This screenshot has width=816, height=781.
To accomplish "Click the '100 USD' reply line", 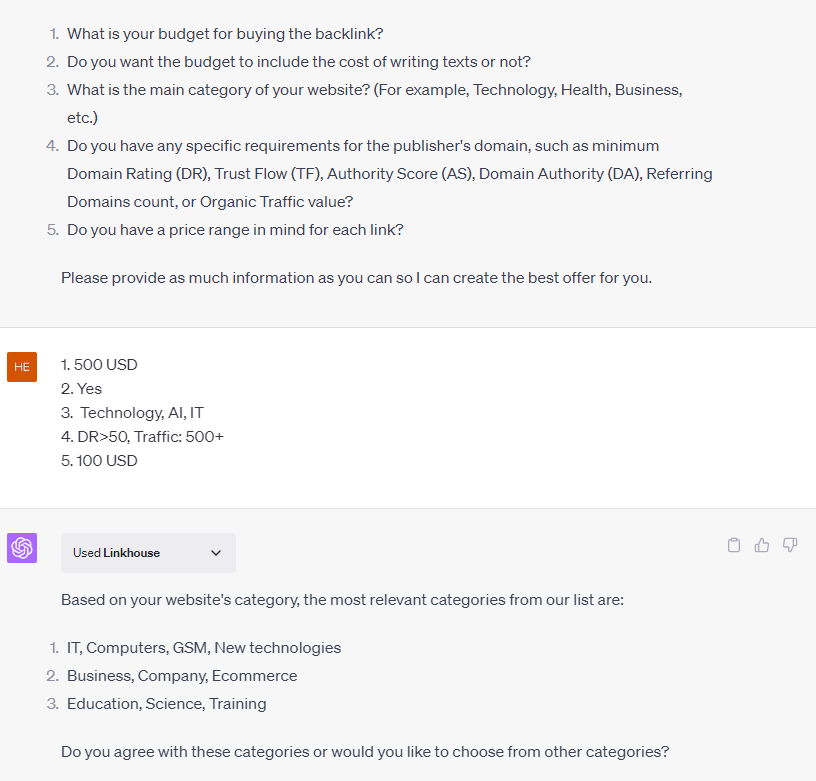I will 100,460.
